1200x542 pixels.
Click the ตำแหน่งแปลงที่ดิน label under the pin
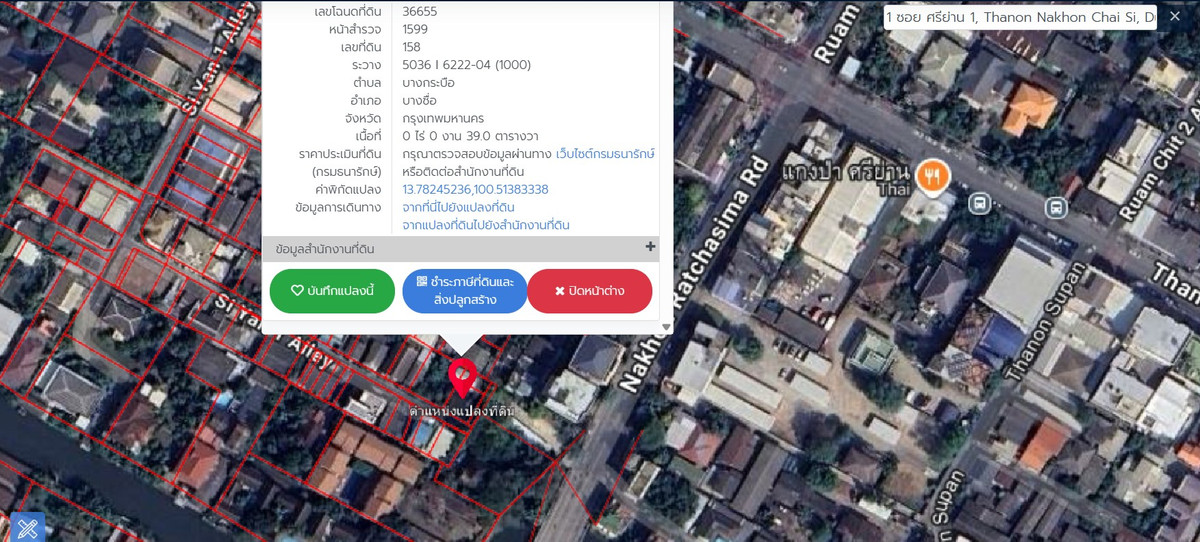[462, 411]
